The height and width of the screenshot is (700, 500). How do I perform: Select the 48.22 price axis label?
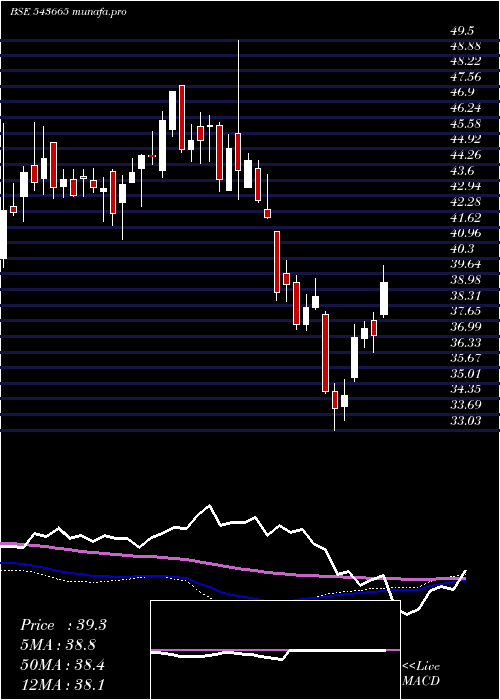[466, 62]
